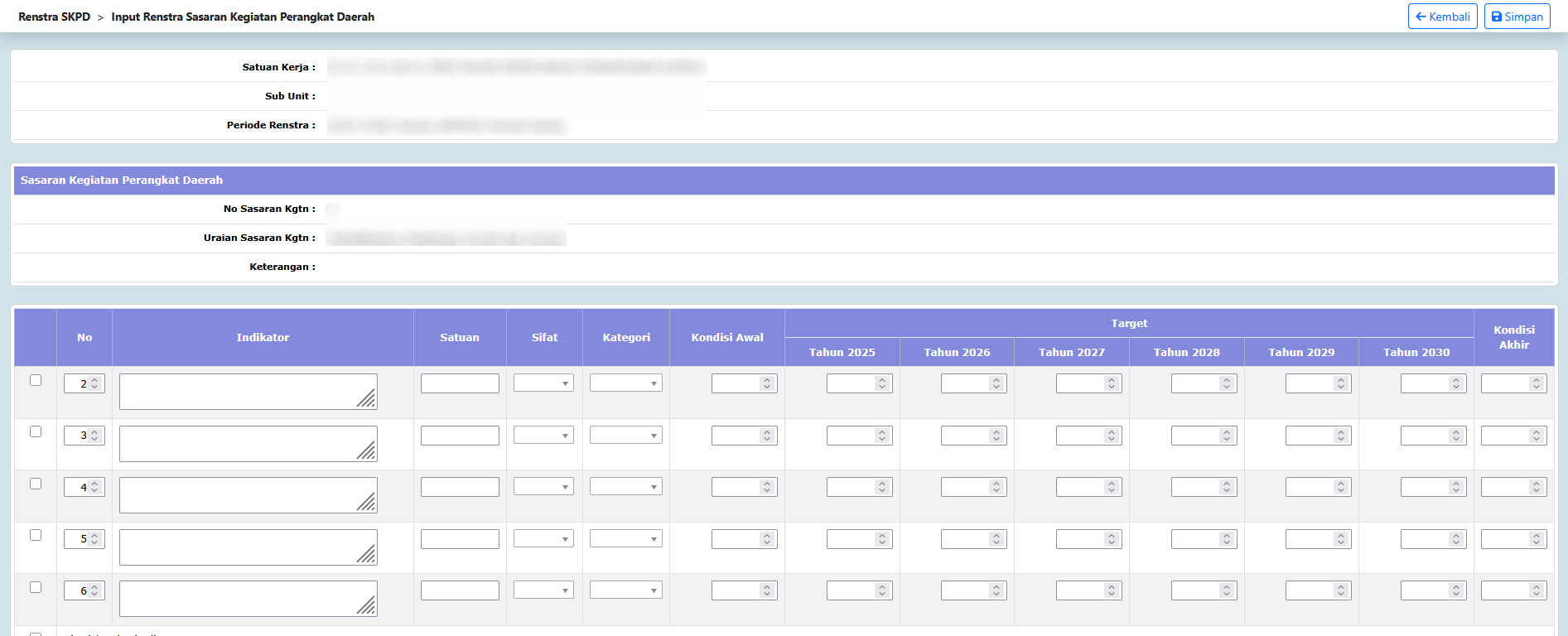Tick the checkbox for row number 4
Viewport: 1568px width, 636px height.
36,484
